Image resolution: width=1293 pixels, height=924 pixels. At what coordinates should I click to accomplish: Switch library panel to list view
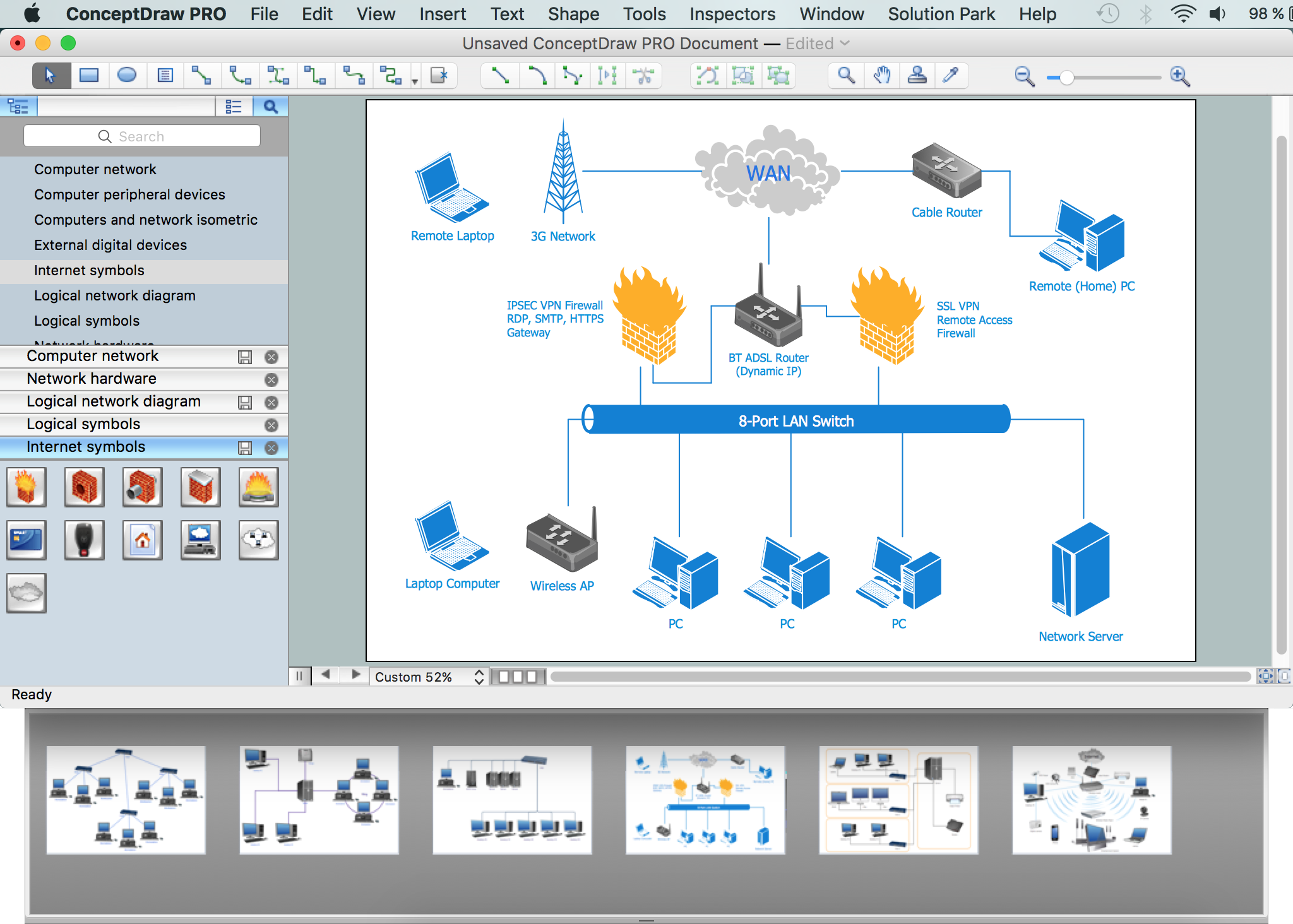(234, 107)
